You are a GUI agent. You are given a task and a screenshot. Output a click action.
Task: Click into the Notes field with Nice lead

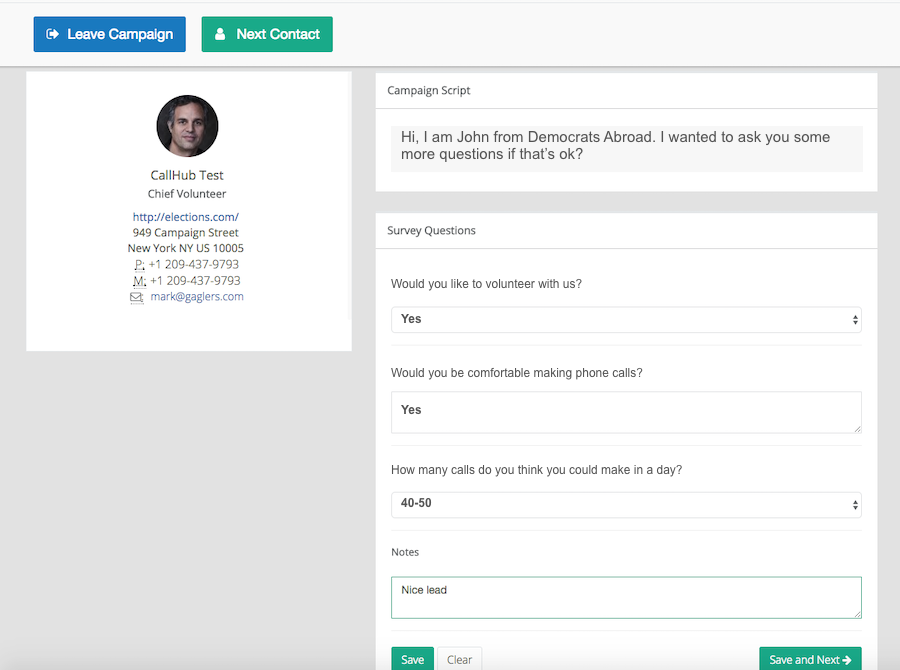pyautogui.click(x=626, y=598)
